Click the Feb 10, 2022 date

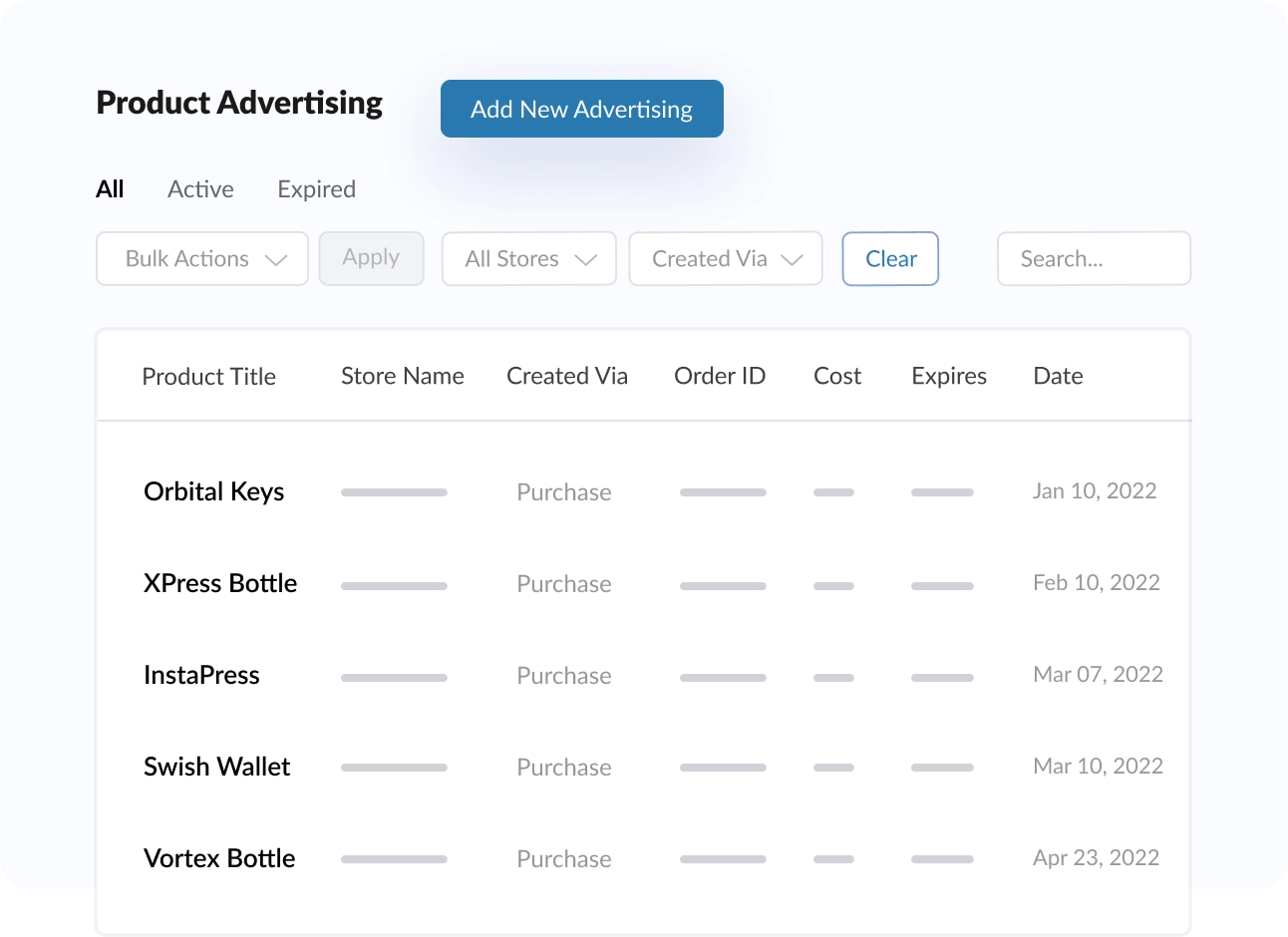point(1097,583)
